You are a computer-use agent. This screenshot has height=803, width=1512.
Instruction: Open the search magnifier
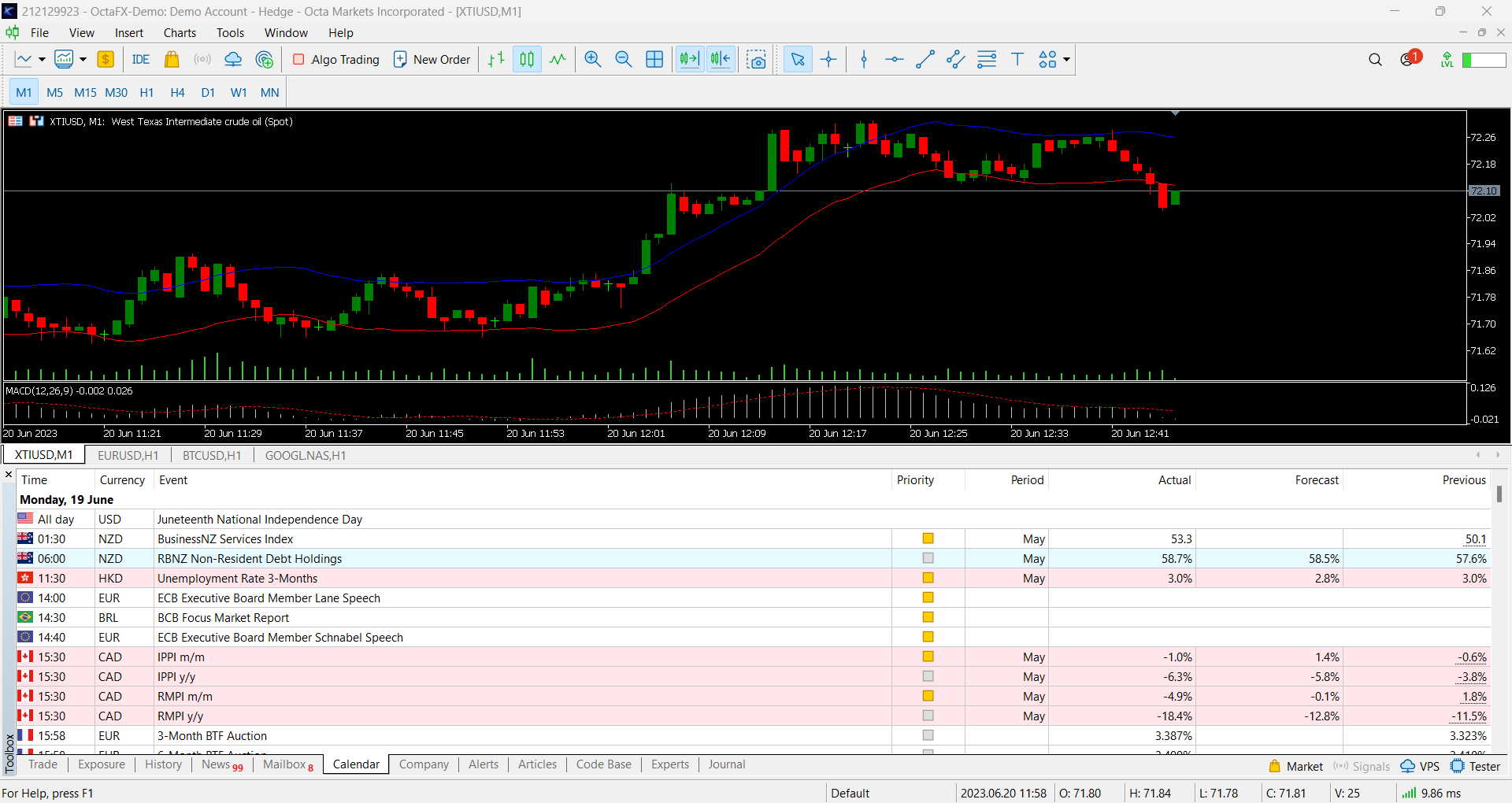click(1375, 59)
